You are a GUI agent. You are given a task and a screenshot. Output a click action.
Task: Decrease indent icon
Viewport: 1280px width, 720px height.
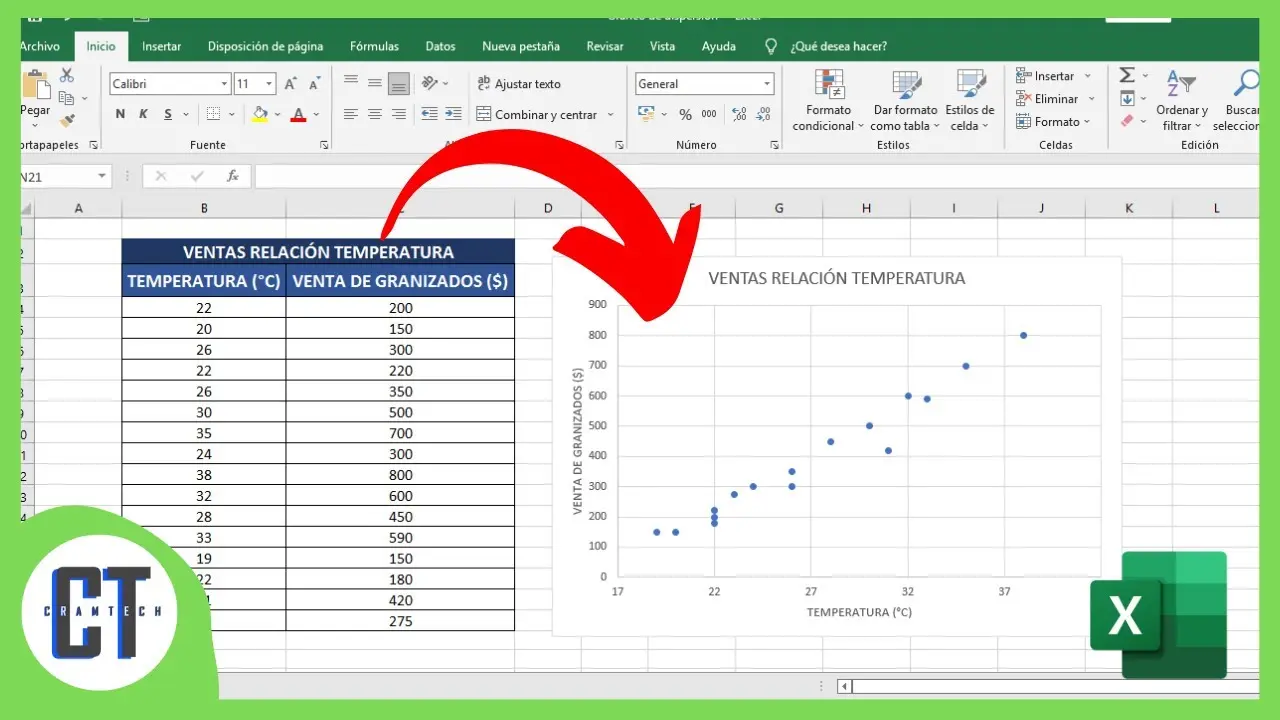430,114
